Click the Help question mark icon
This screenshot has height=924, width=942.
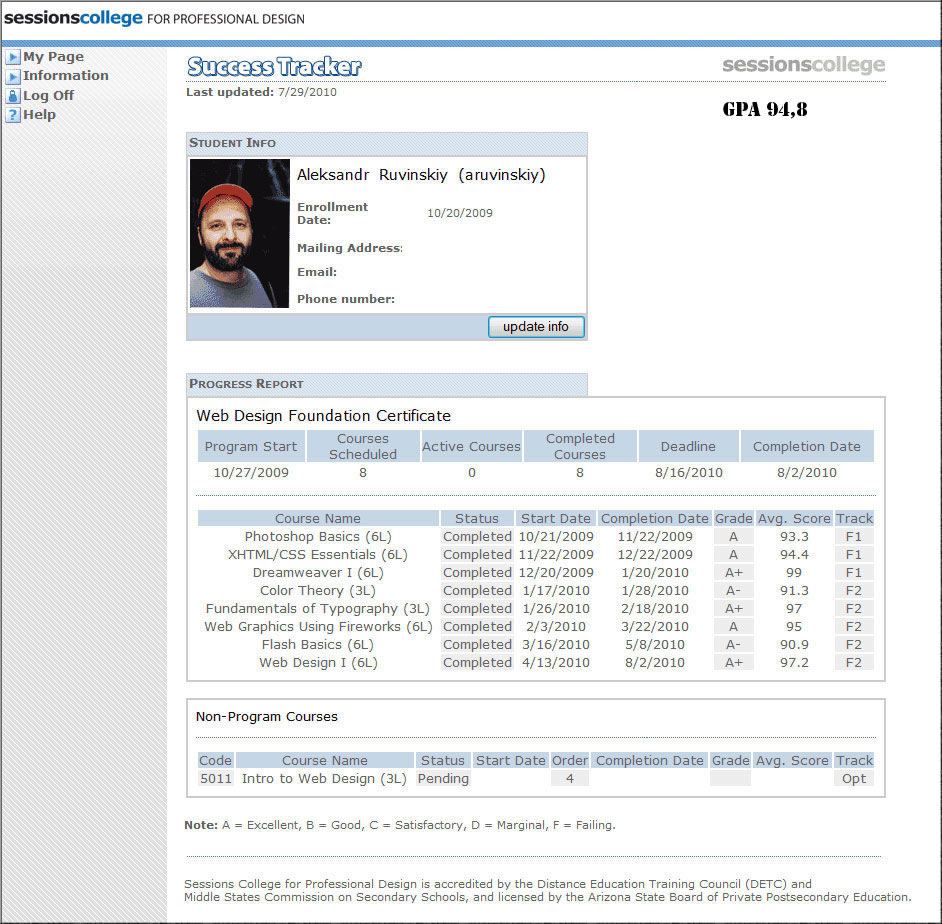tap(13, 115)
